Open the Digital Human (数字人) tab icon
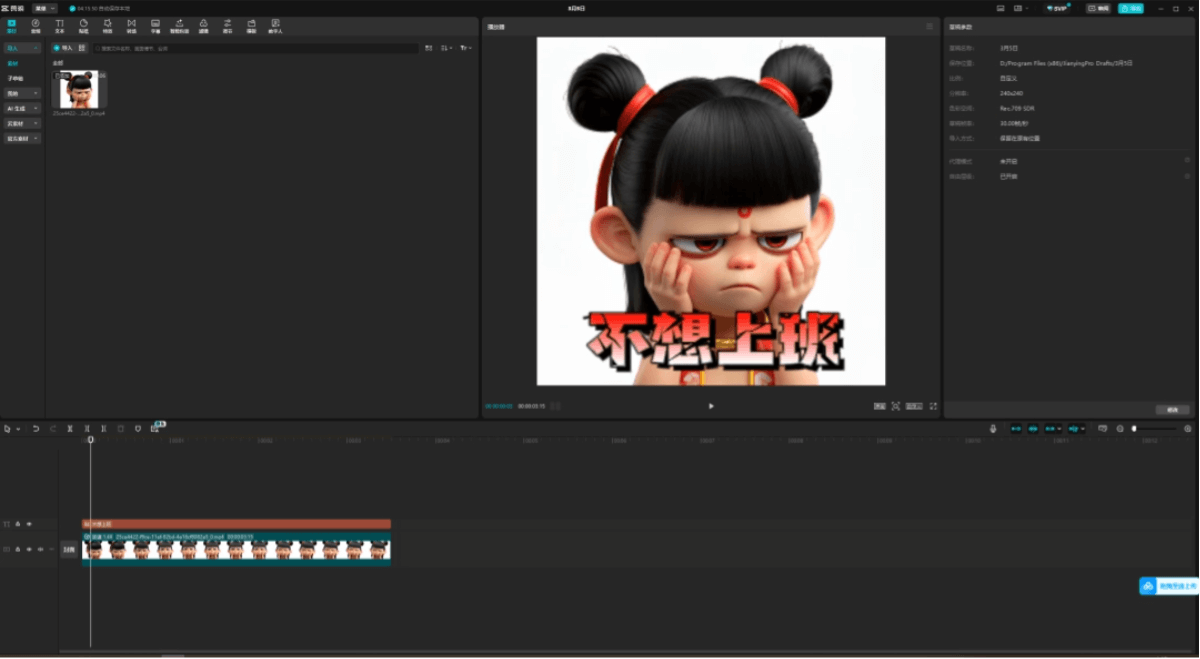The image size is (1200, 659). [x=275, y=25]
